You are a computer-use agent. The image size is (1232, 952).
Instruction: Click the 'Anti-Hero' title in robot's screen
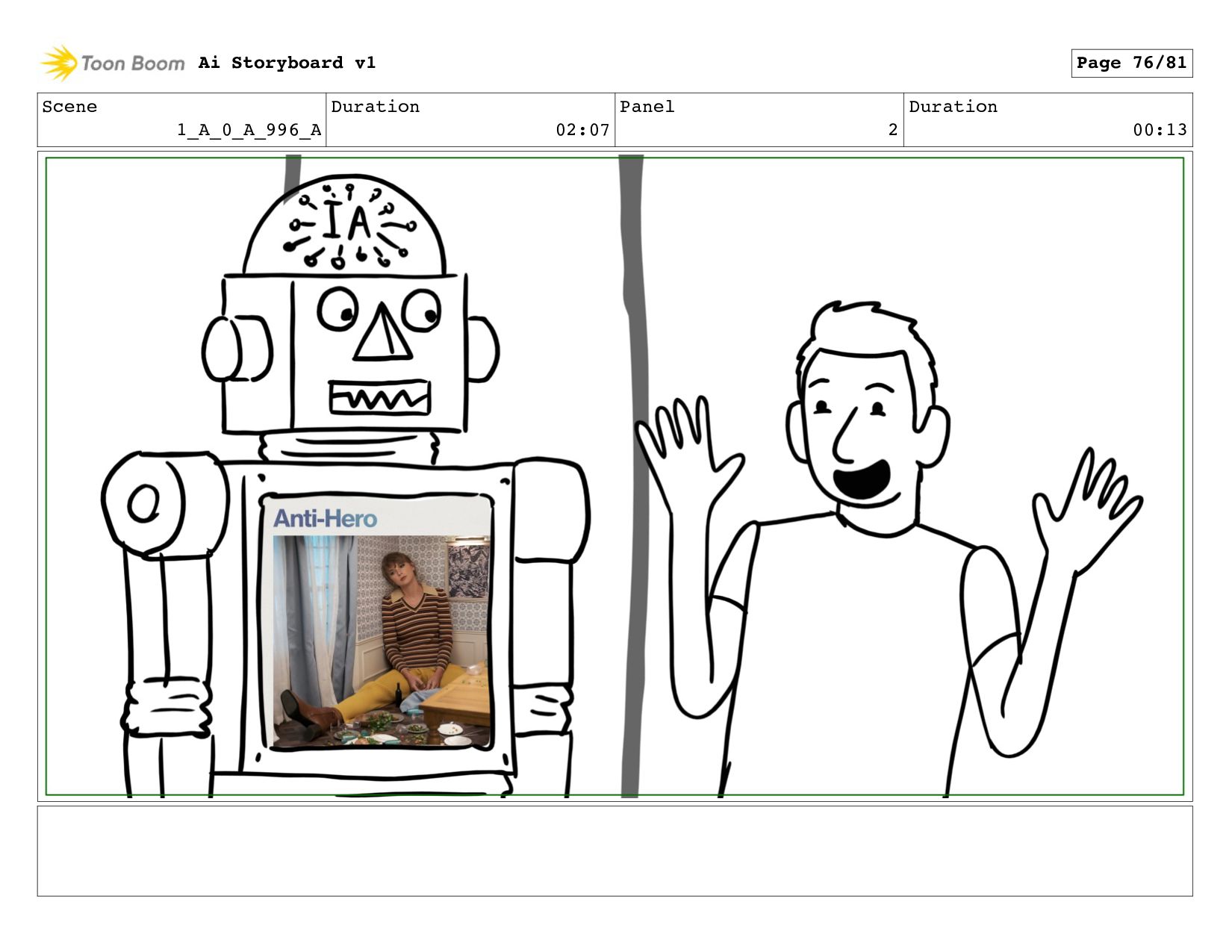pos(325,518)
